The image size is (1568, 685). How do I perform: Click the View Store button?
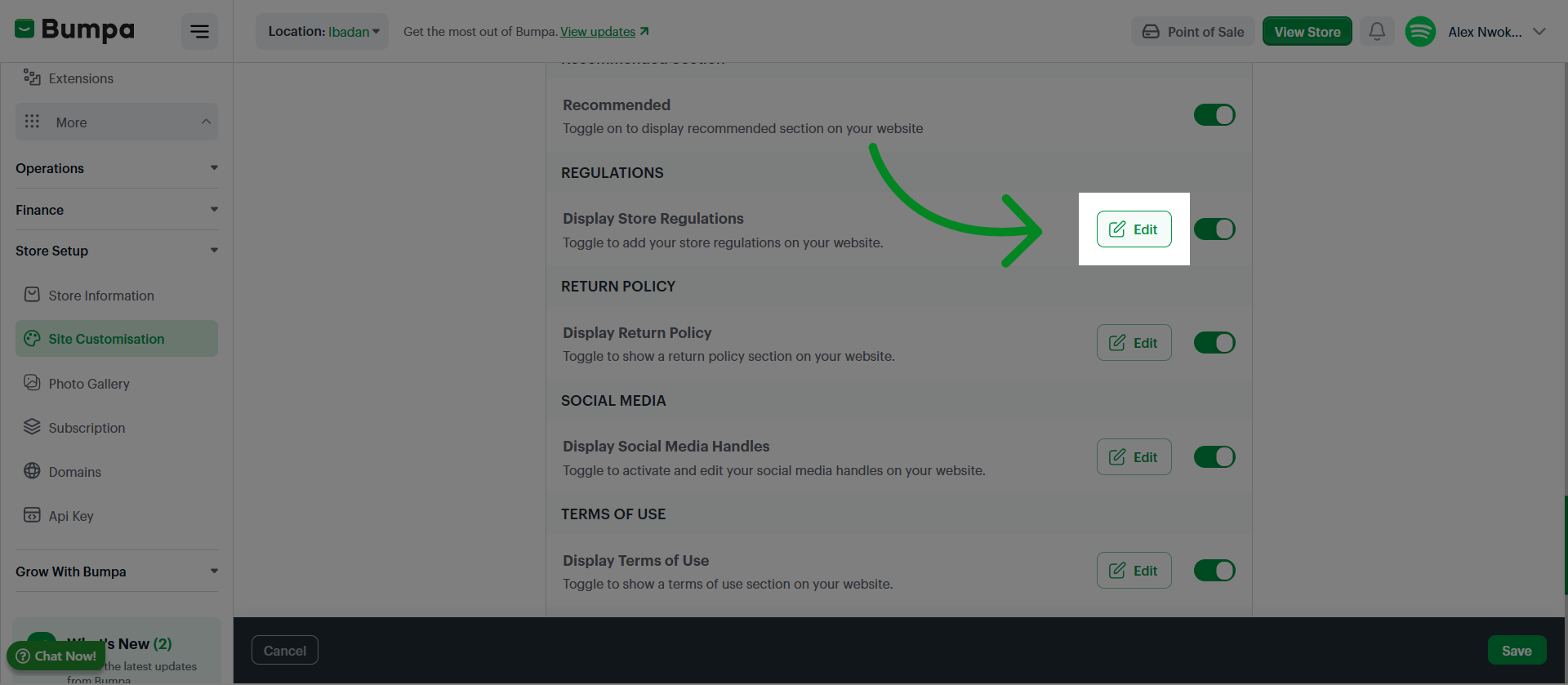click(x=1307, y=32)
